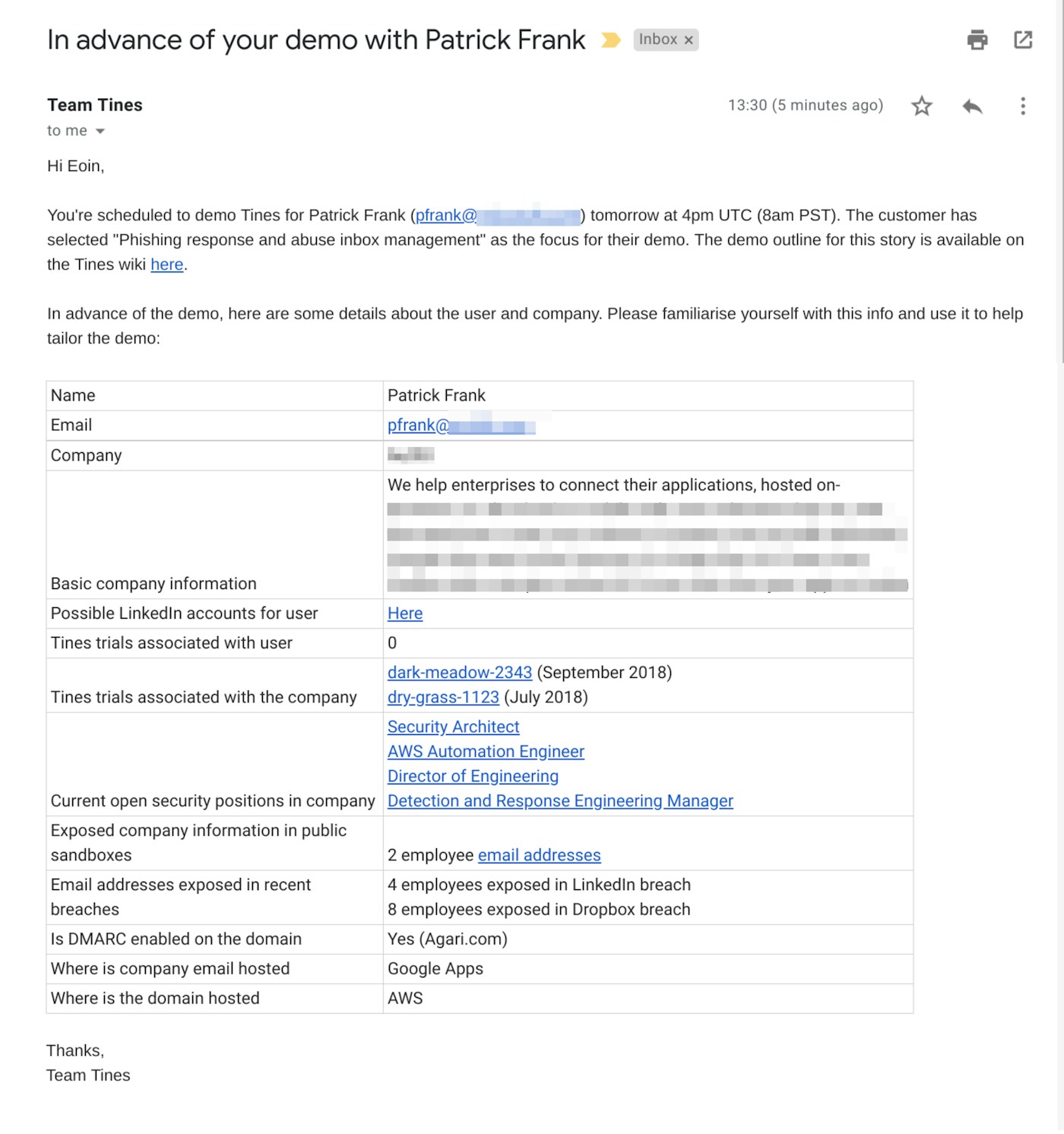Open the Director of Engineering link
Viewport: 1064px width, 1134px height.
(x=473, y=776)
